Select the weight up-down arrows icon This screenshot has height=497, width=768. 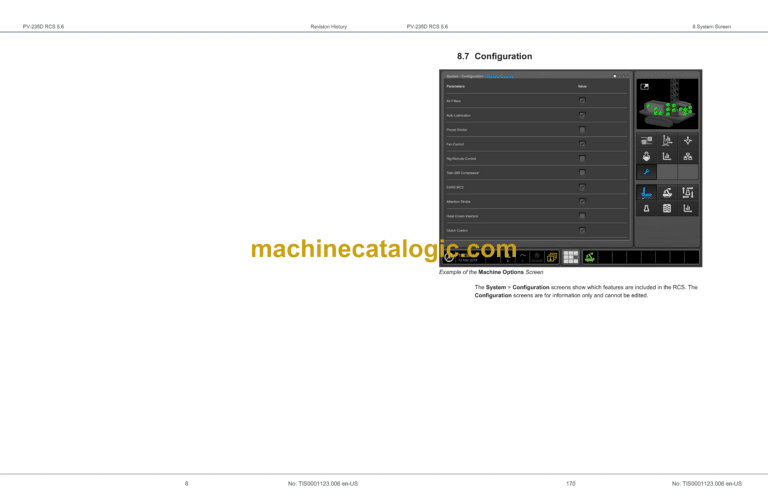(688, 193)
